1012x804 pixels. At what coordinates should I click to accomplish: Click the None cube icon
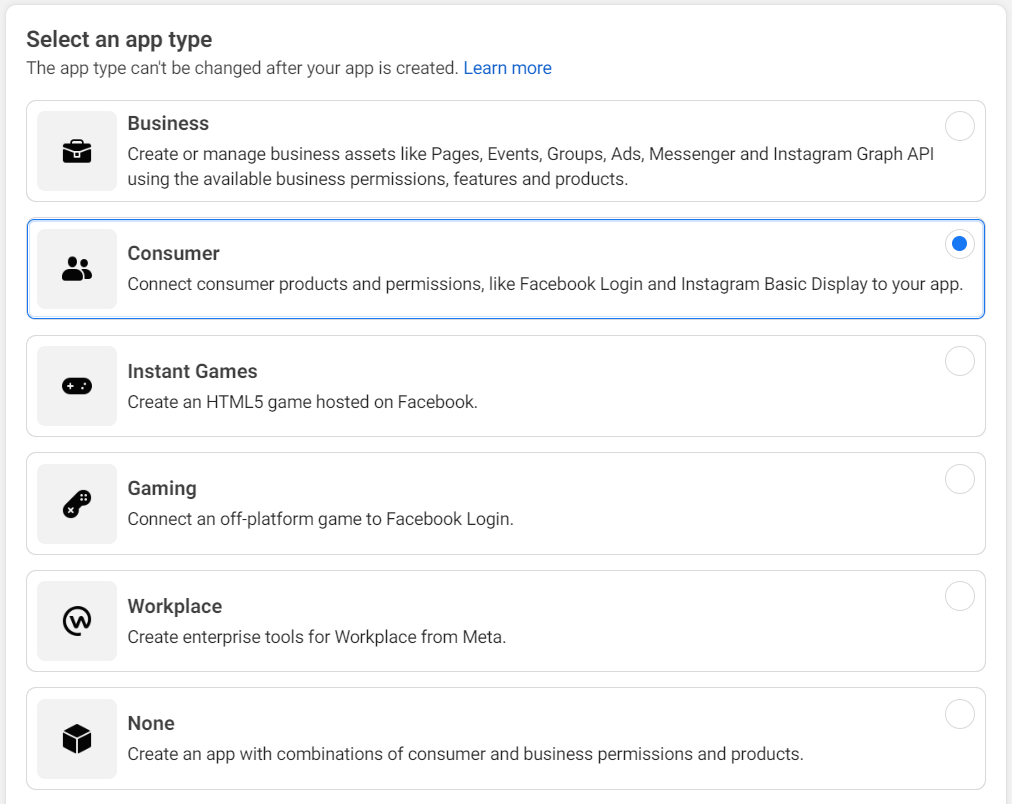point(77,739)
